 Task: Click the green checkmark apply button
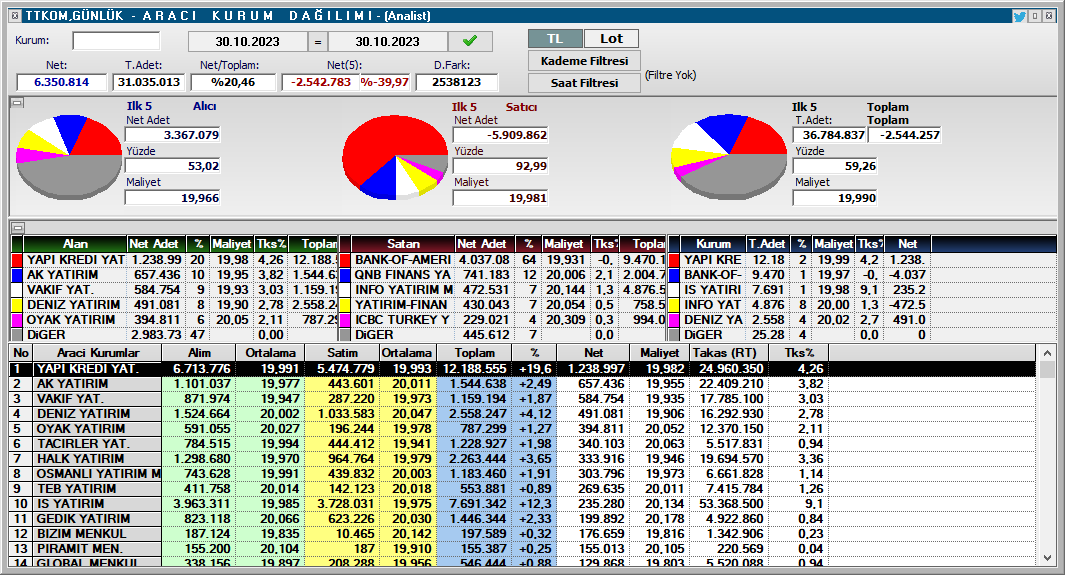pyautogui.click(x=470, y=41)
